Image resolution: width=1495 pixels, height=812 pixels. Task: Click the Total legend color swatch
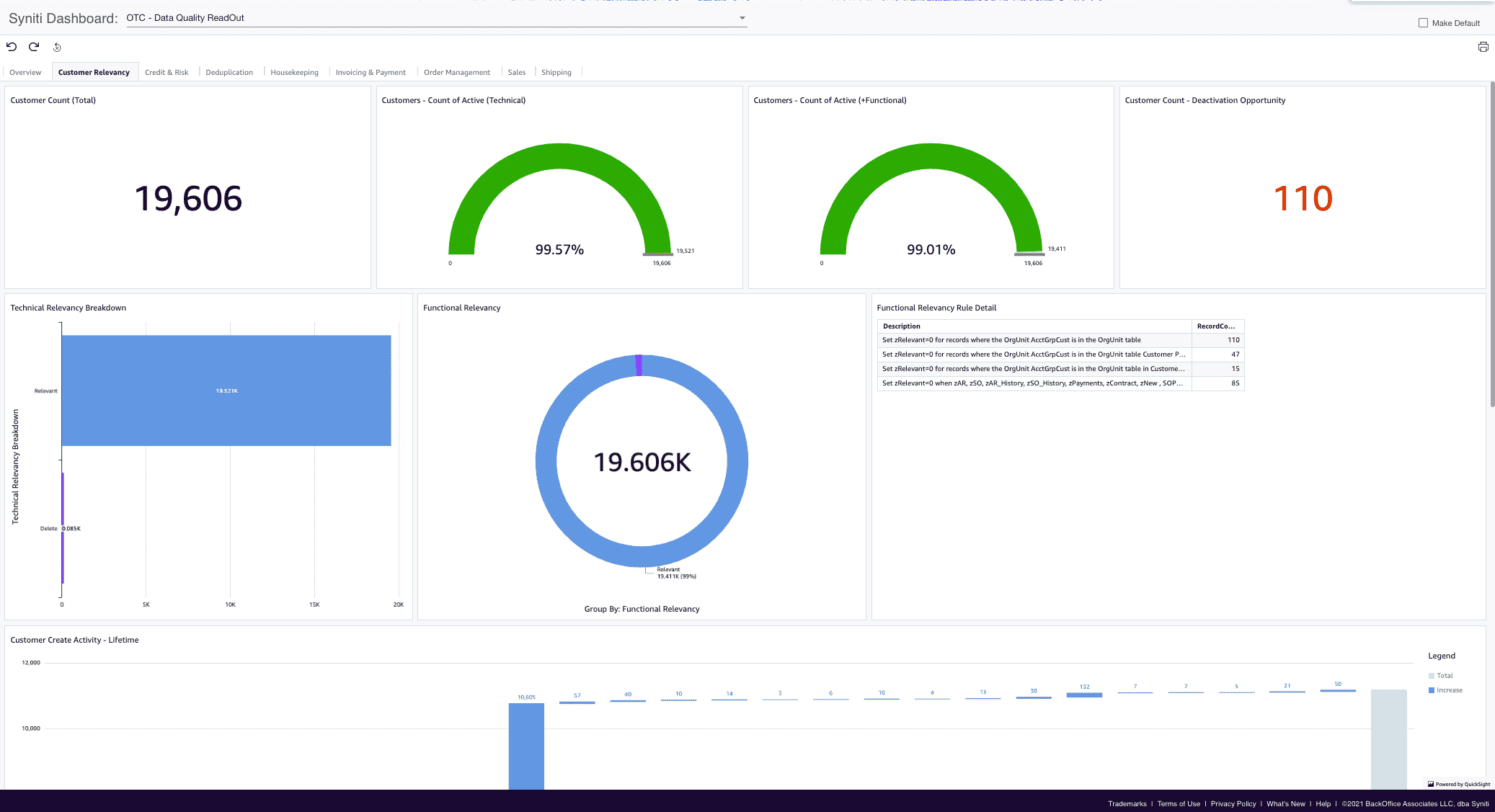tap(1432, 676)
